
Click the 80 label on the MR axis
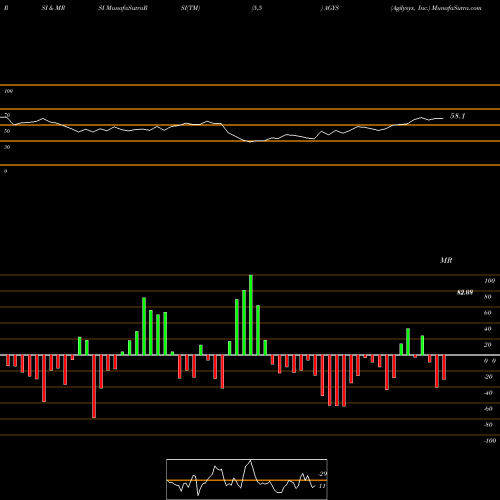(x=487, y=297)
